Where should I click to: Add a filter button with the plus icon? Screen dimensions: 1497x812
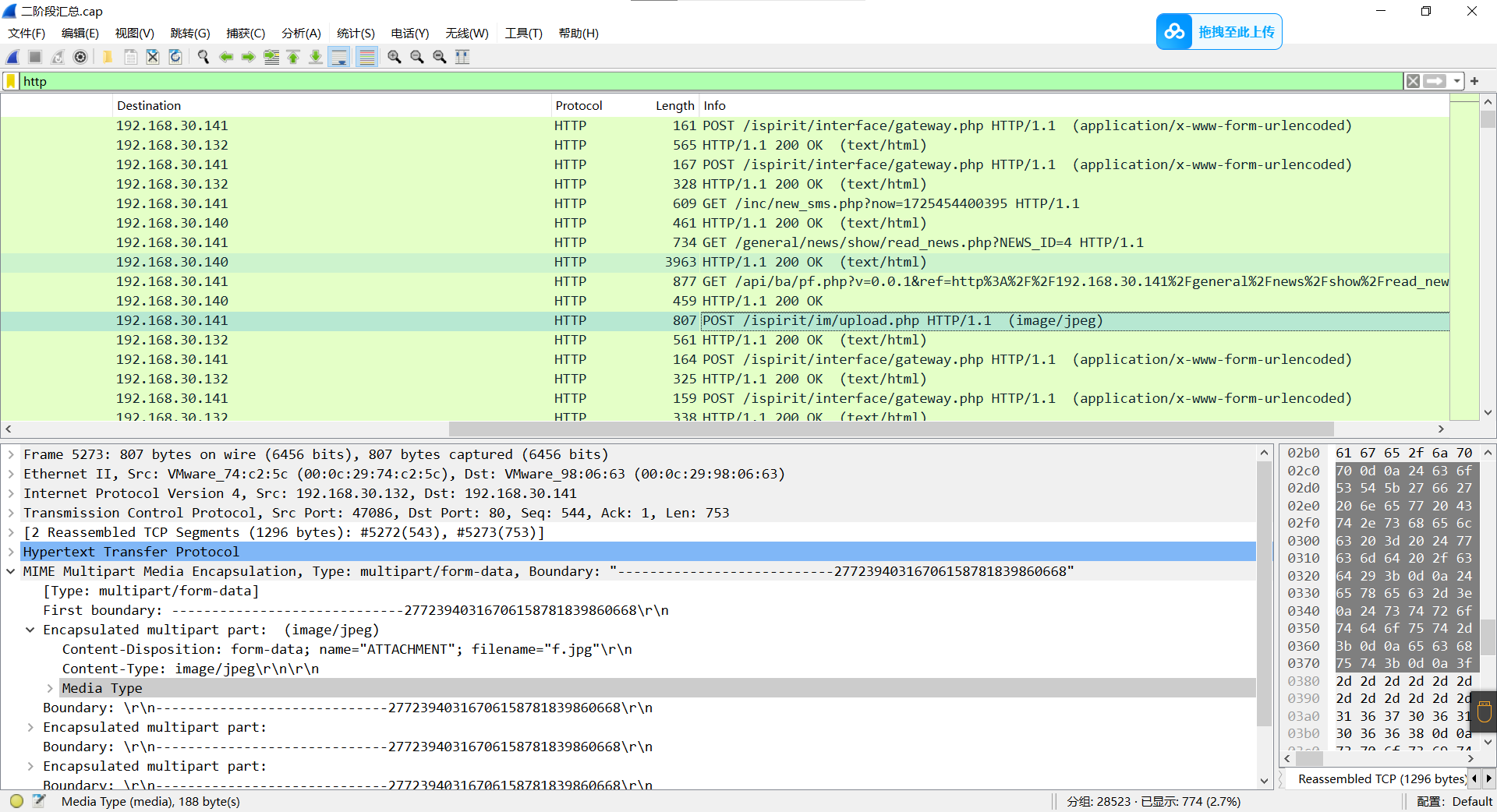point(1474,81)
